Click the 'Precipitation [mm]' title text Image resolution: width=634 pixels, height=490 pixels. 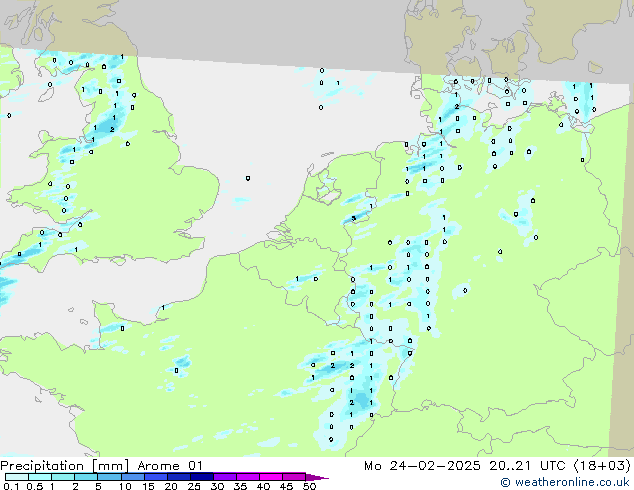point(64,466)
